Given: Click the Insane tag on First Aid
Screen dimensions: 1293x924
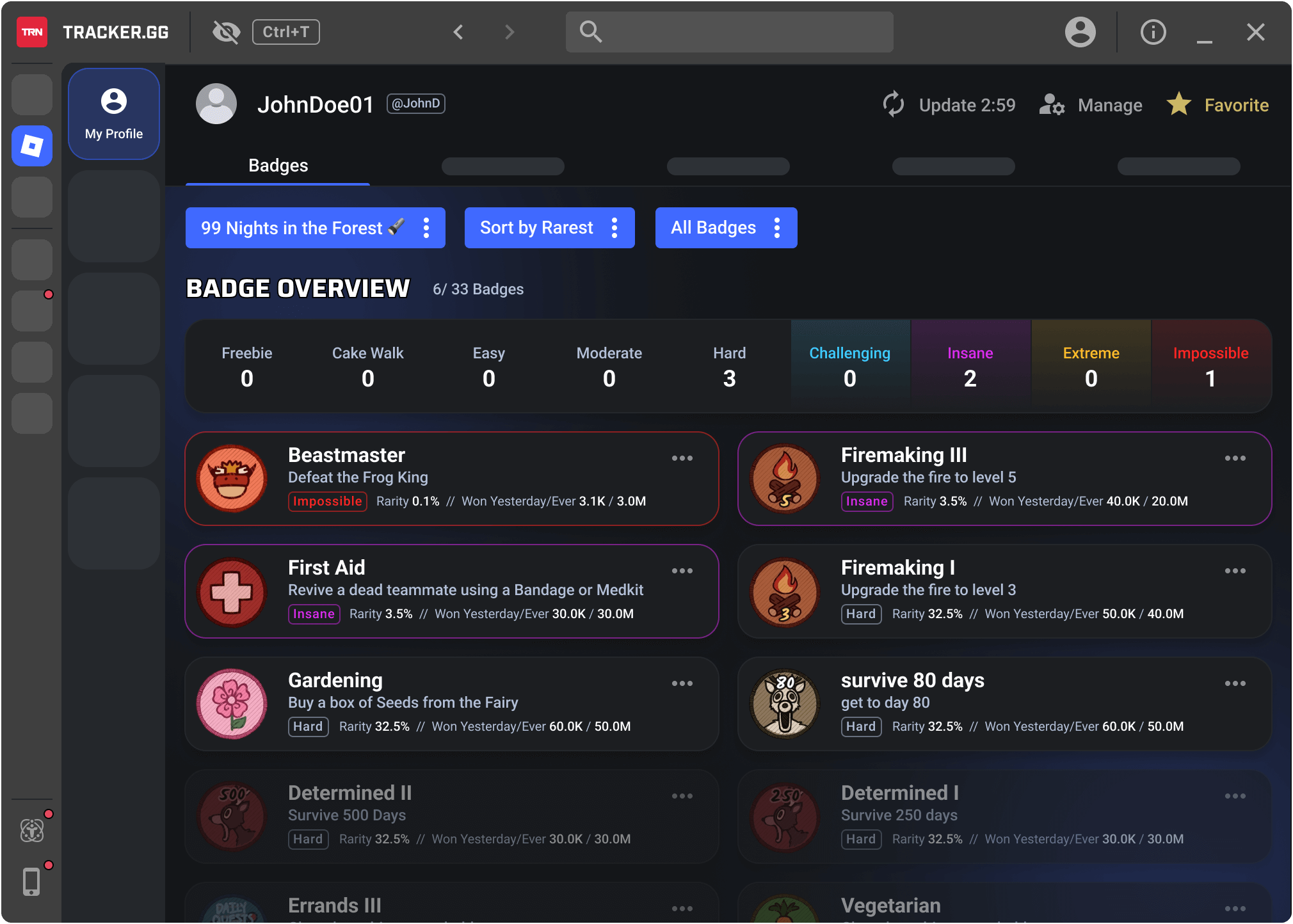Looking at the screenshot, I should pyautogui.click(x=314, y=614).
